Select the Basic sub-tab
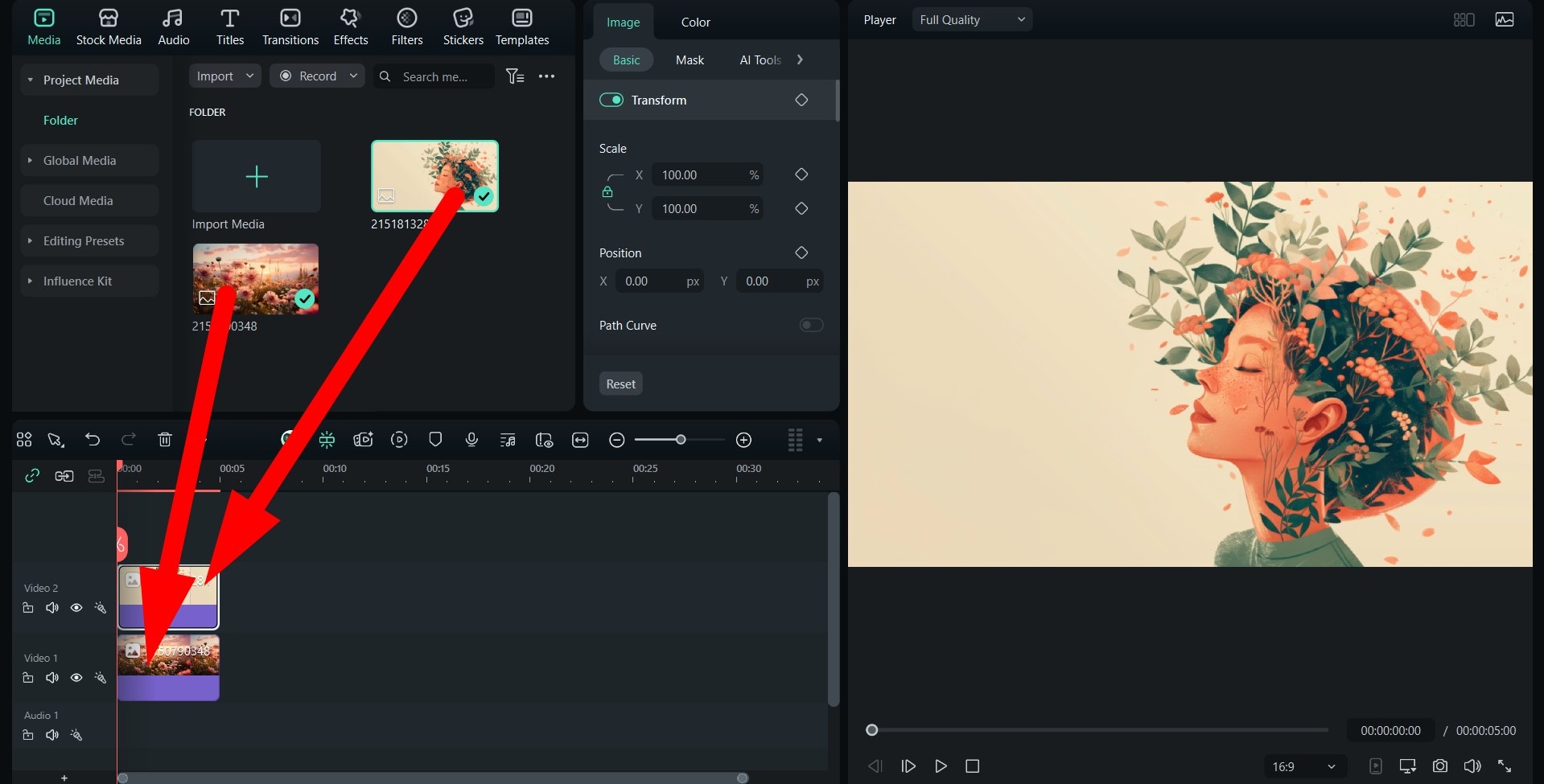This screenshot has height=784, width=1544. tap(626, 60)
